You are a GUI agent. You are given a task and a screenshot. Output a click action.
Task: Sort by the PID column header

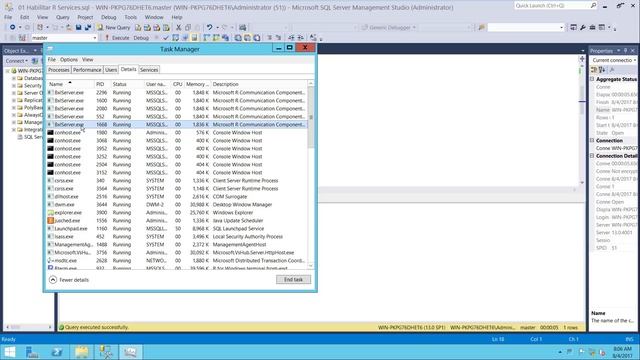coord(102,84)
